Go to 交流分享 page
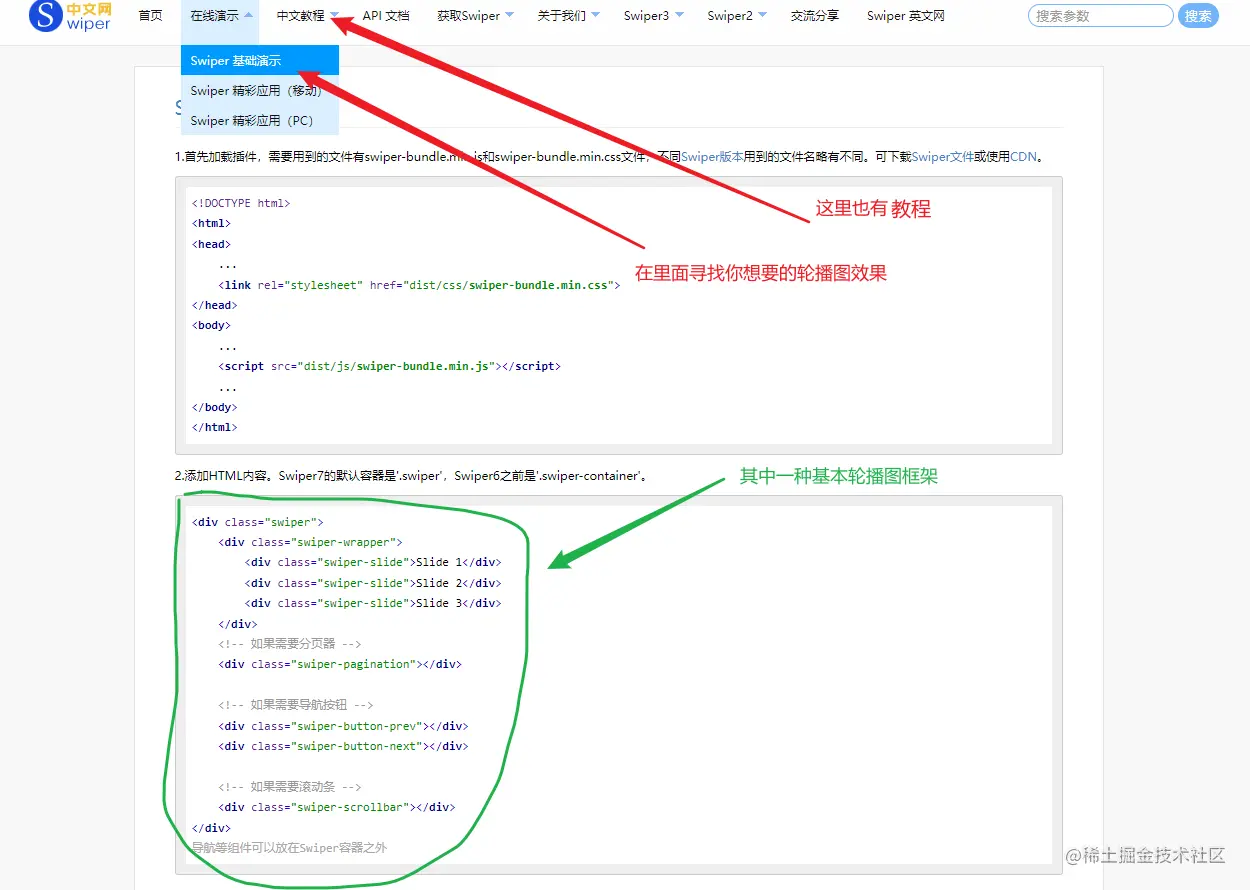This screenshot has width=1250, height=890. coord(815,16)
